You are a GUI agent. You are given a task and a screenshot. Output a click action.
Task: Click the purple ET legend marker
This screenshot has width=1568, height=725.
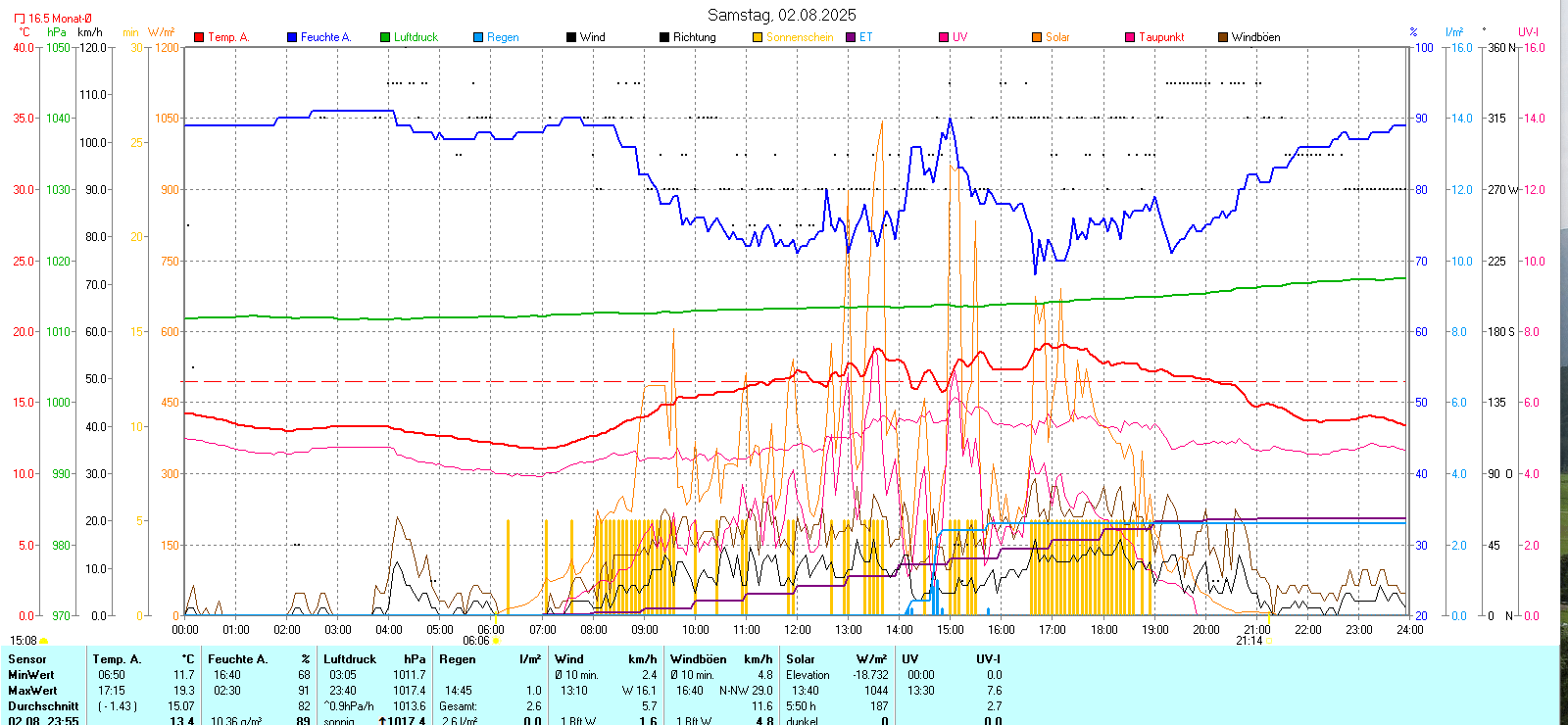click(851, 37)
